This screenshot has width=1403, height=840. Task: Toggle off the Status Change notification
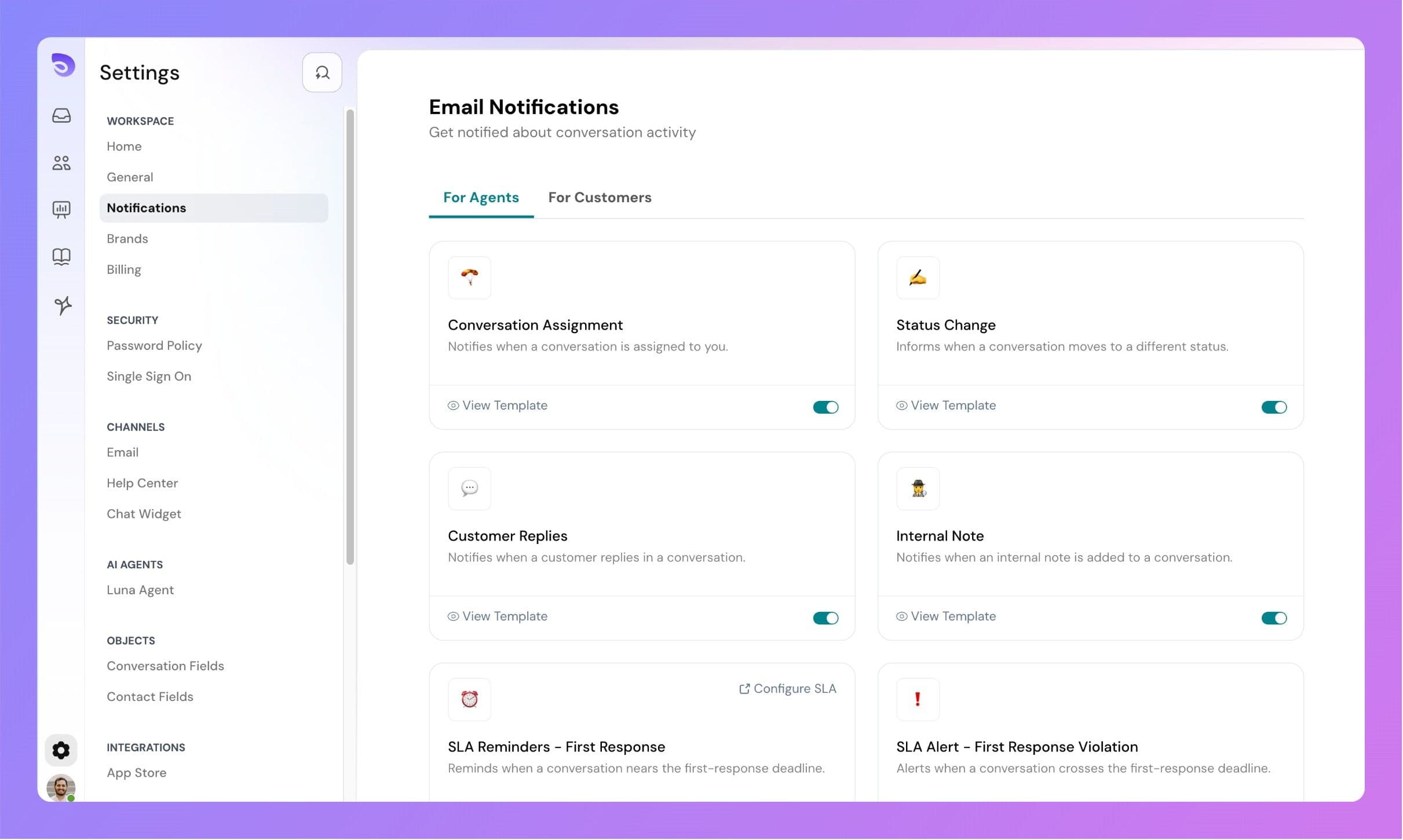pos(1273,407)
